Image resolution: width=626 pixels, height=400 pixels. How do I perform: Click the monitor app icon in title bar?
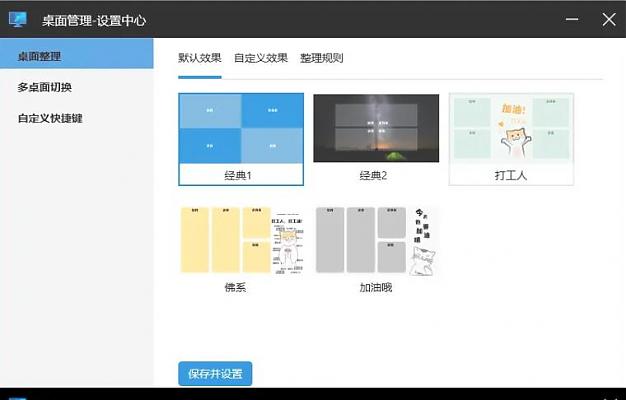tap(17, 19)
